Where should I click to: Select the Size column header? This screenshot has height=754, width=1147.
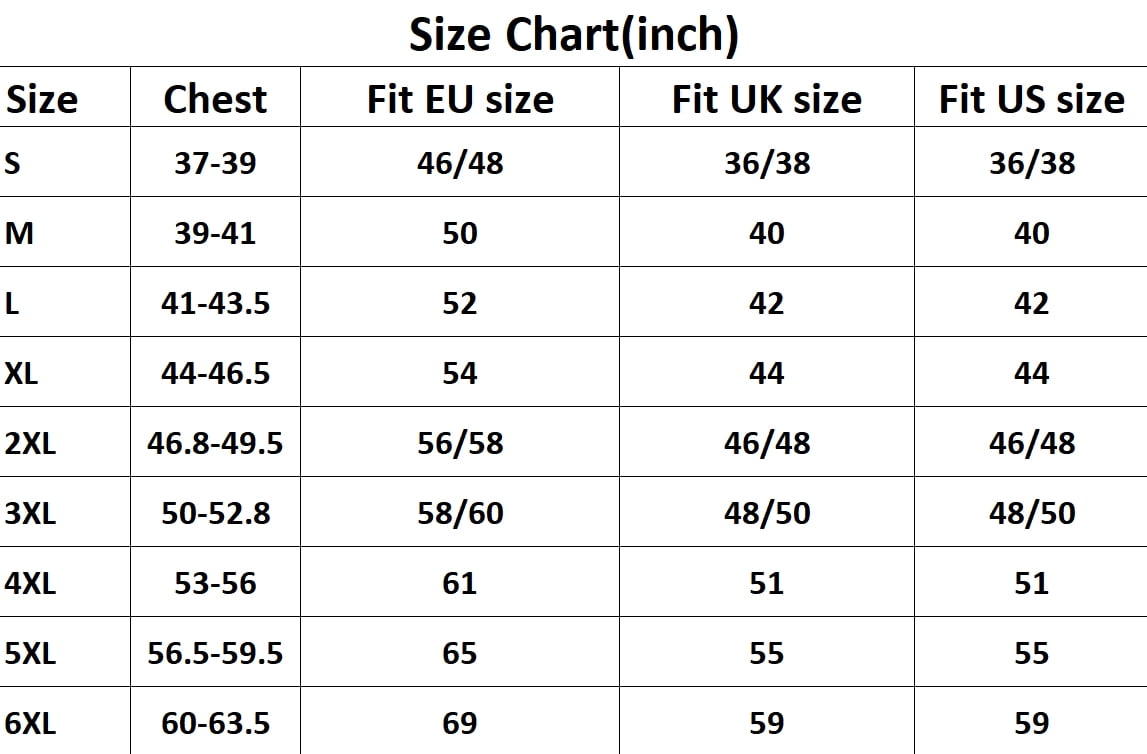click(x=41, y=99)
